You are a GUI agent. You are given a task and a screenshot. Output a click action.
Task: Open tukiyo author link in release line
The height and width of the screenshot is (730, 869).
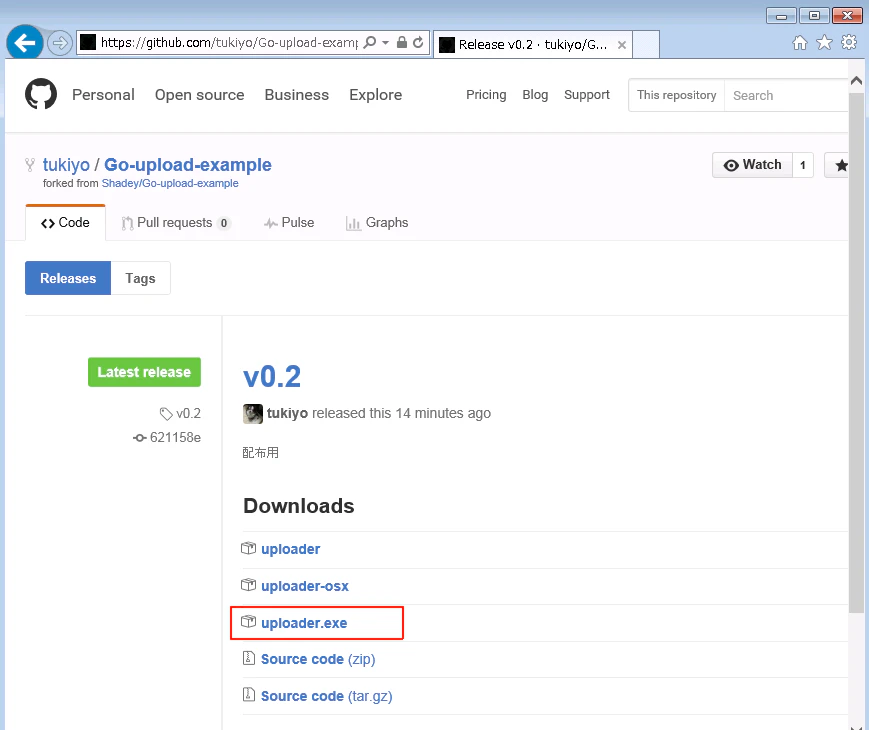tap(287, 414)
